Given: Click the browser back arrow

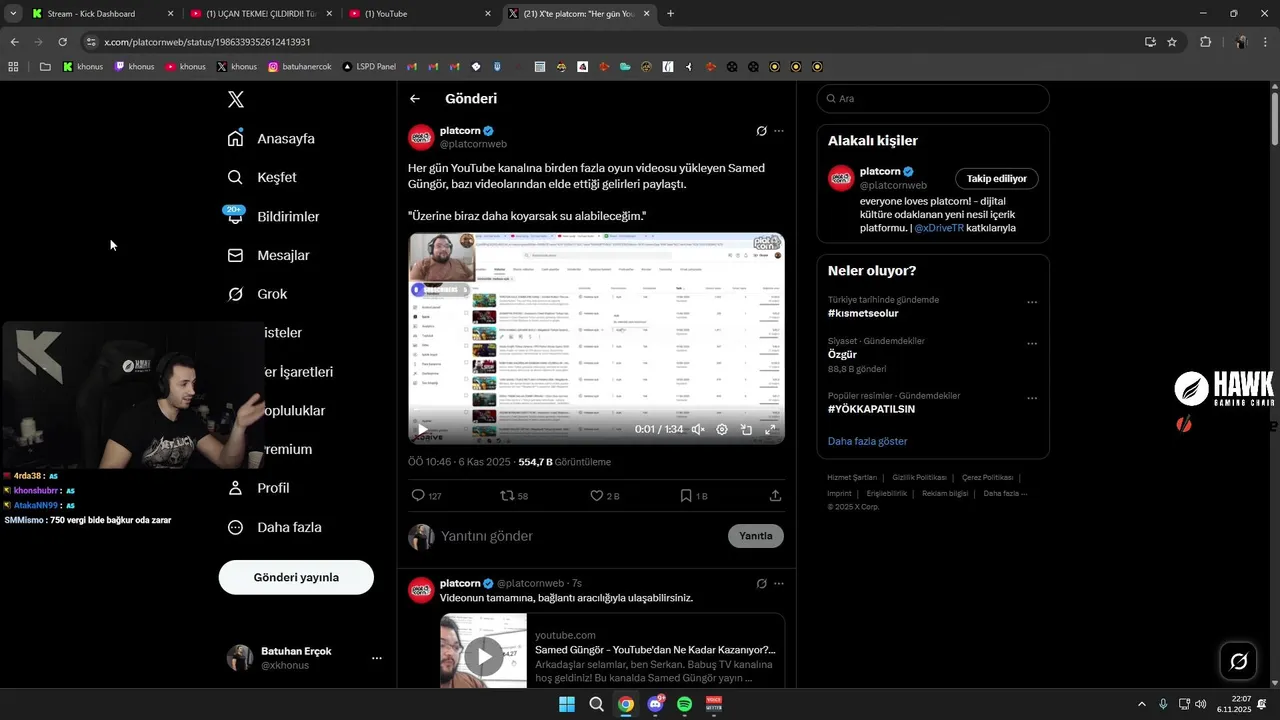Looking at the screenshot, I should point(14,42).
